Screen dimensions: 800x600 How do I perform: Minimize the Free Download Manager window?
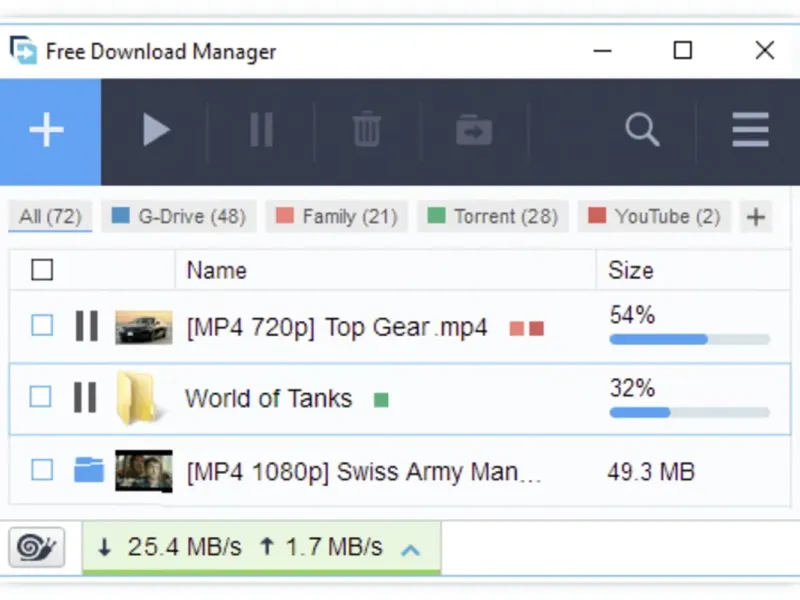point(603,51)
